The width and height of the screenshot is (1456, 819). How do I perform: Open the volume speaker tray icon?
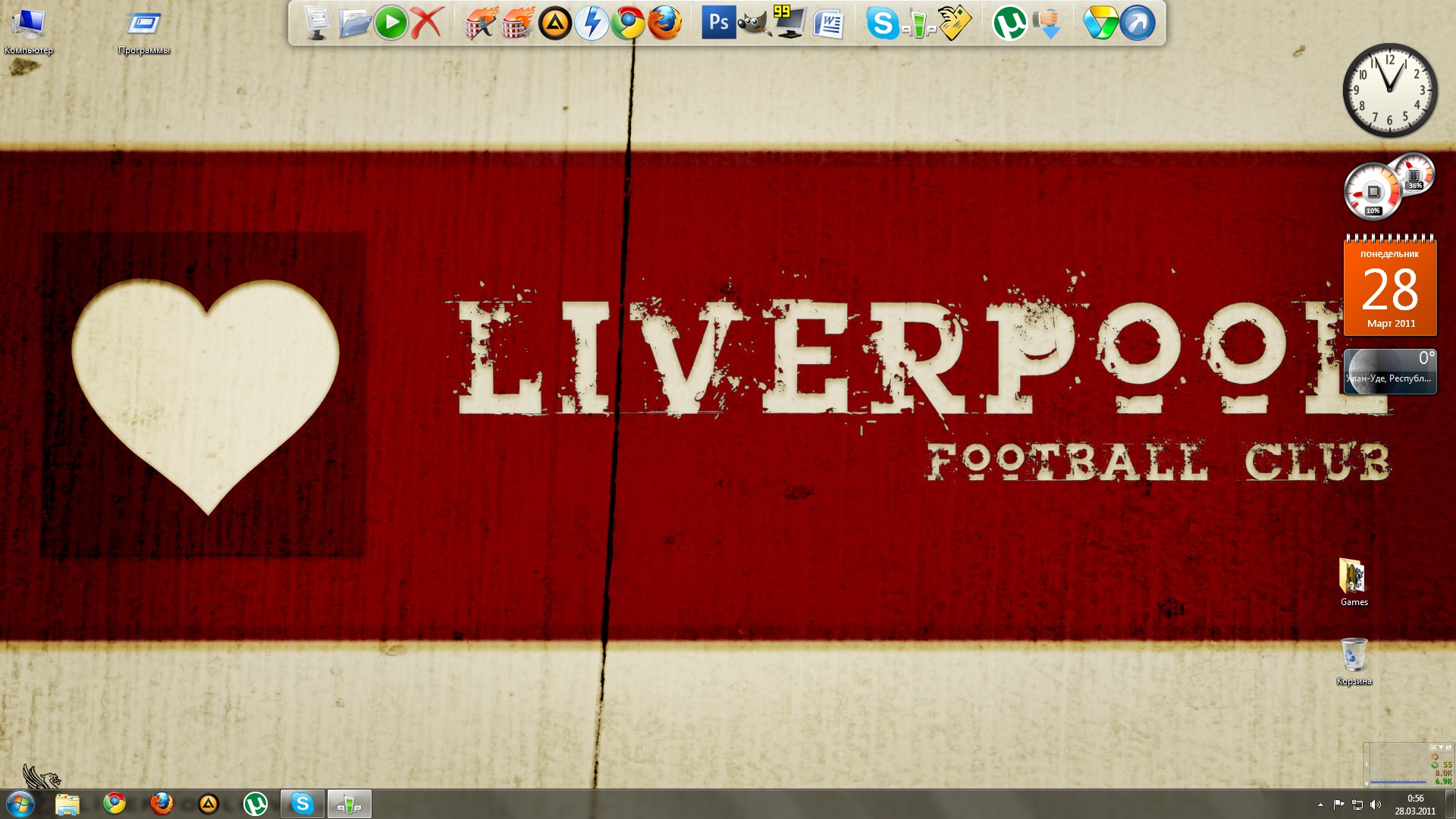(1376, 805)
